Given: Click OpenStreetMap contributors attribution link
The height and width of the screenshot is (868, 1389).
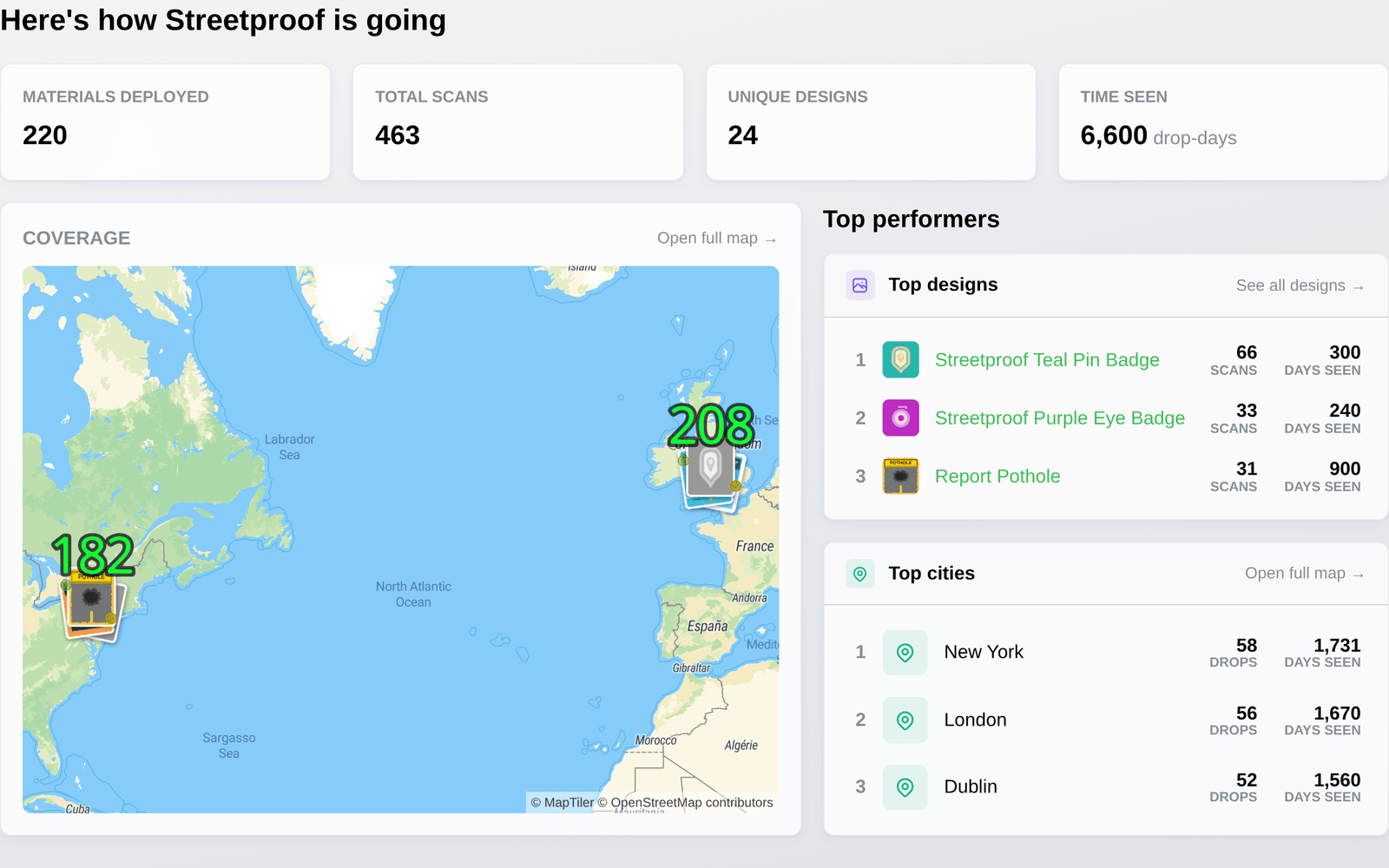Looking at the screenshot, I should 685,803.
